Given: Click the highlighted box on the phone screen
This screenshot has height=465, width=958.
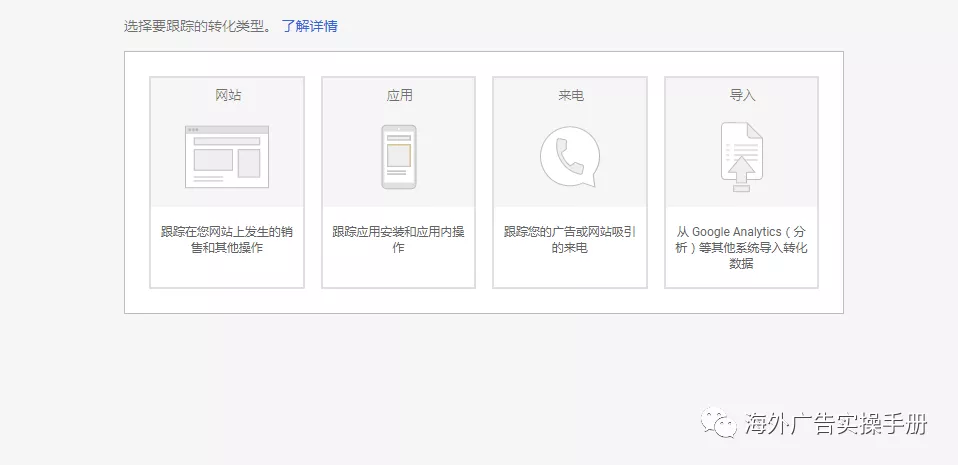Looking at the screenshot, I should coord(398,155).
